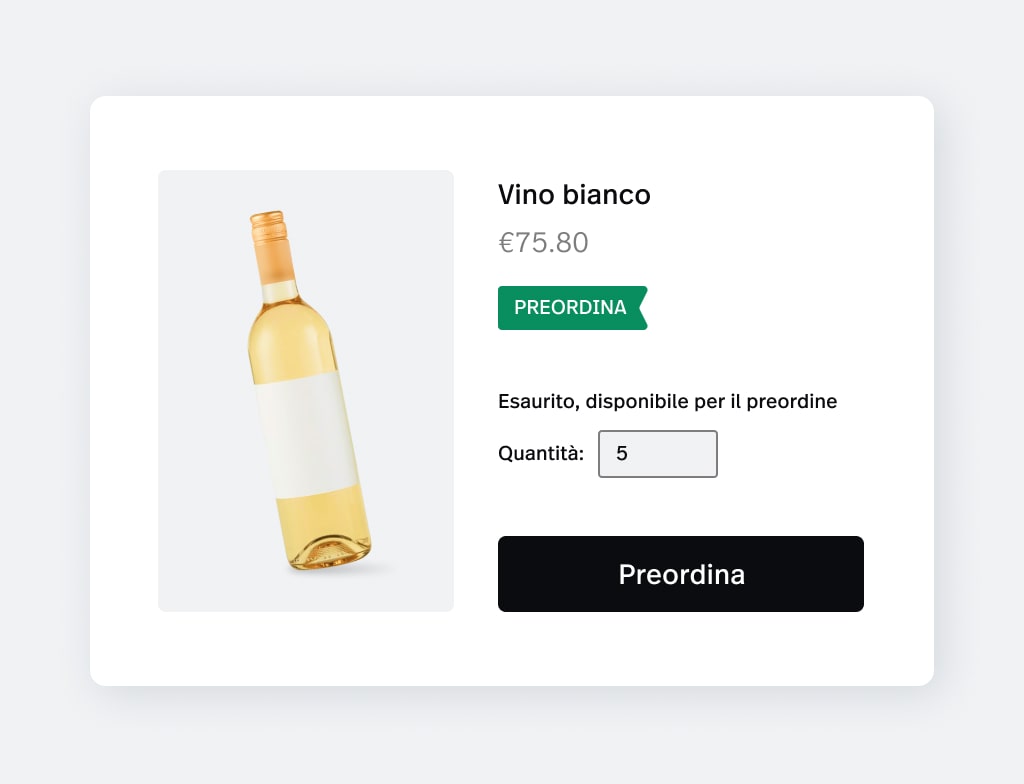Click the base of the wine bottle
Screen dimensions: 1024x784
point(332,556)
